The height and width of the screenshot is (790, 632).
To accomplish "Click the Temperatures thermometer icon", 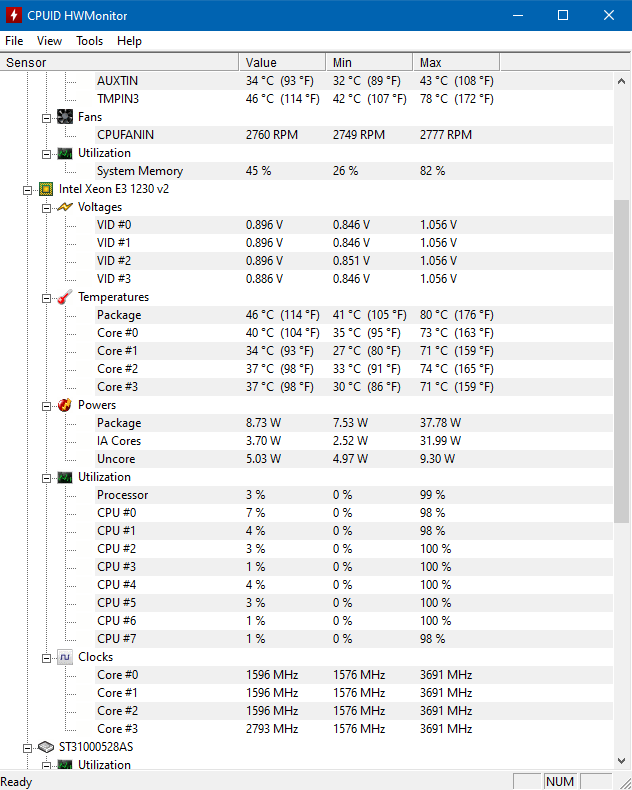I will [x=65, y=297].
